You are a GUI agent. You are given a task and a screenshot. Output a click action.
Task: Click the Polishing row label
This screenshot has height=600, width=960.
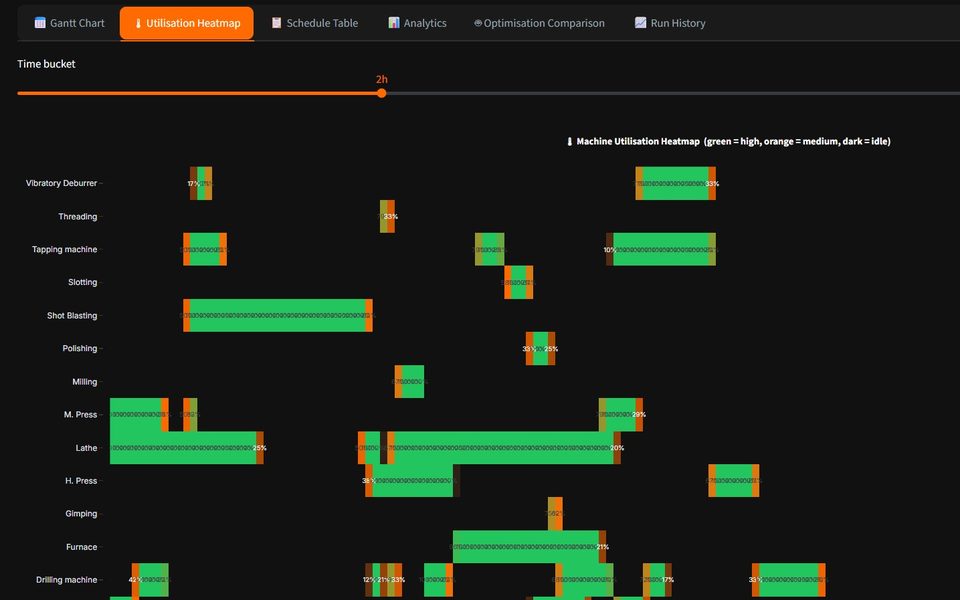tap(80, 348)
